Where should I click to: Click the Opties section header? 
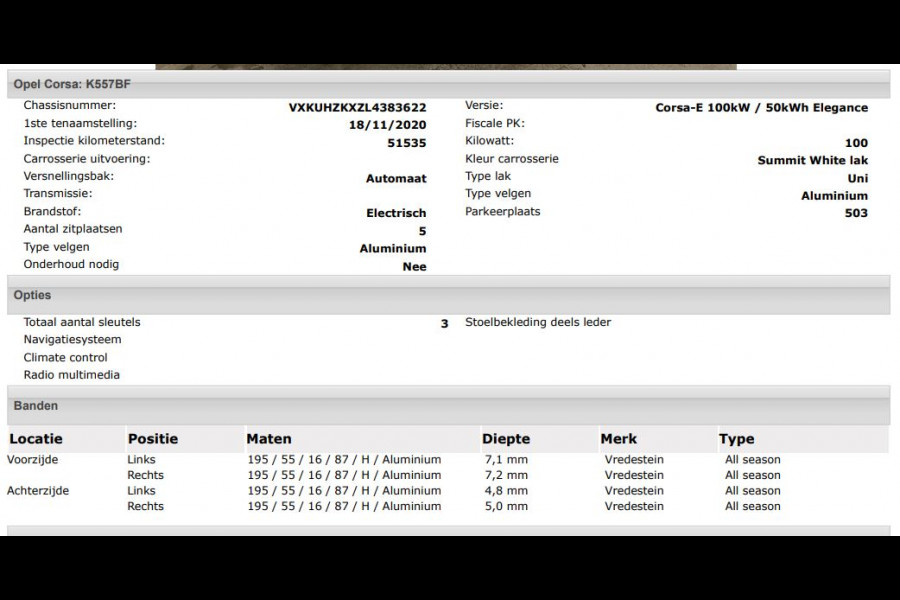click(448, 295)
